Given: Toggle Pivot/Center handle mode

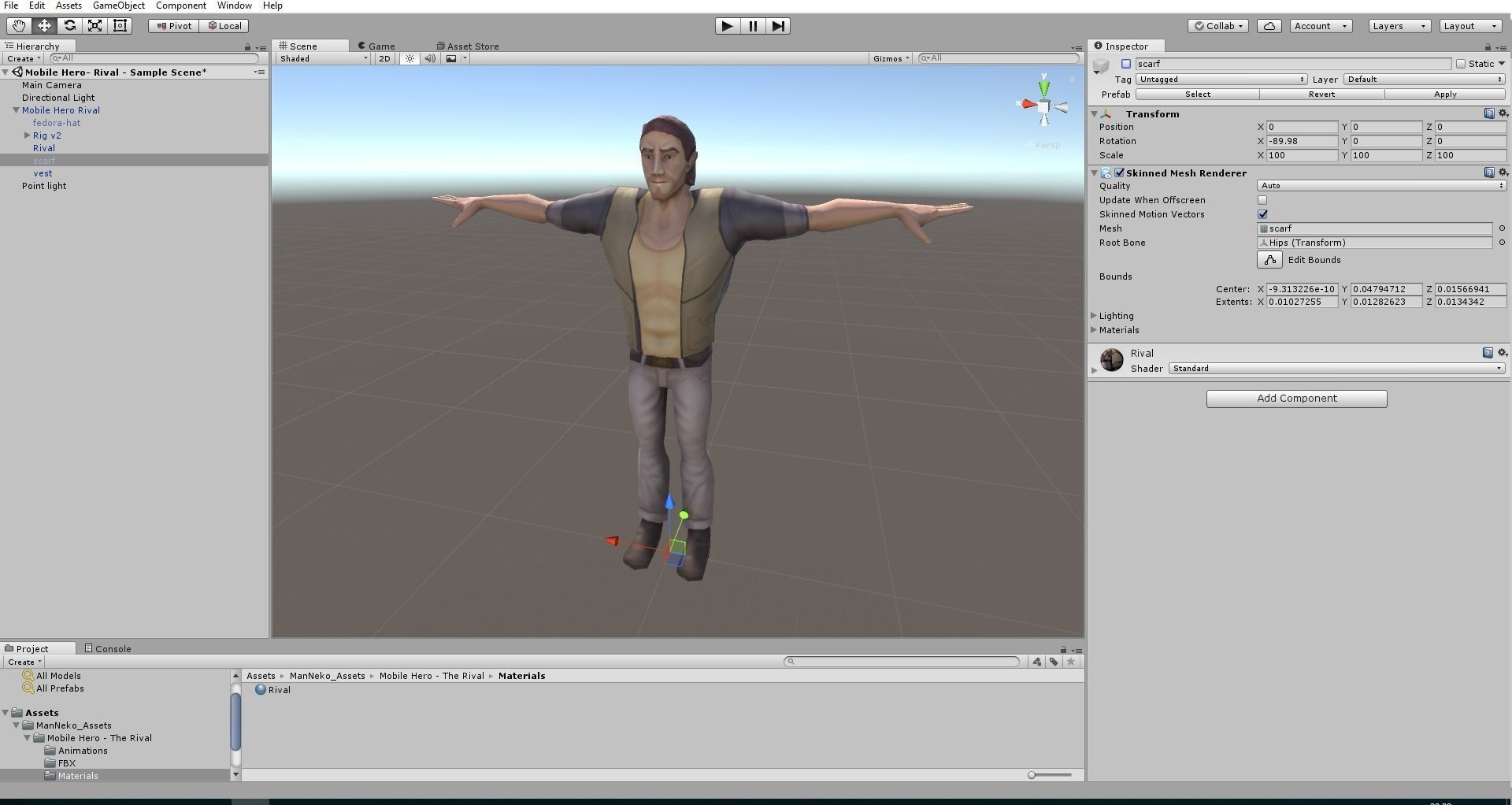Looking at the screenshot, I should (174, 26).
